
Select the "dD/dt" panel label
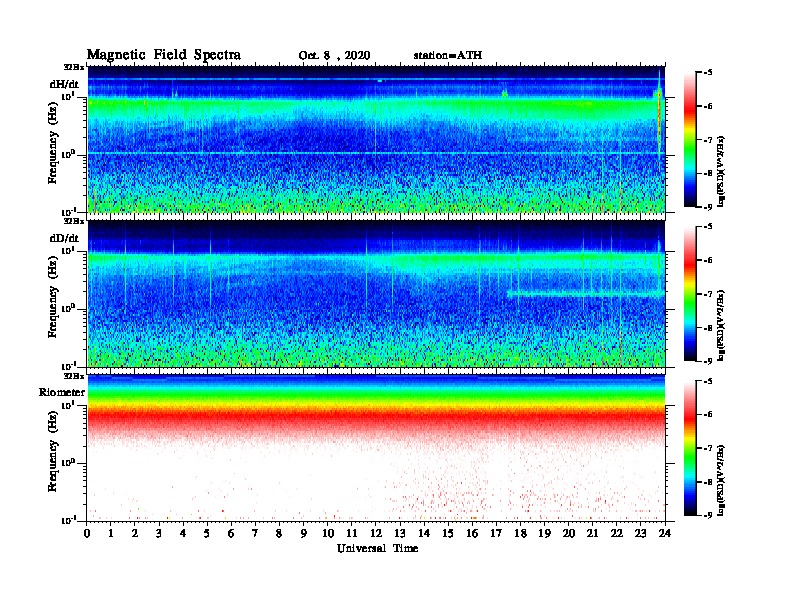64,238
